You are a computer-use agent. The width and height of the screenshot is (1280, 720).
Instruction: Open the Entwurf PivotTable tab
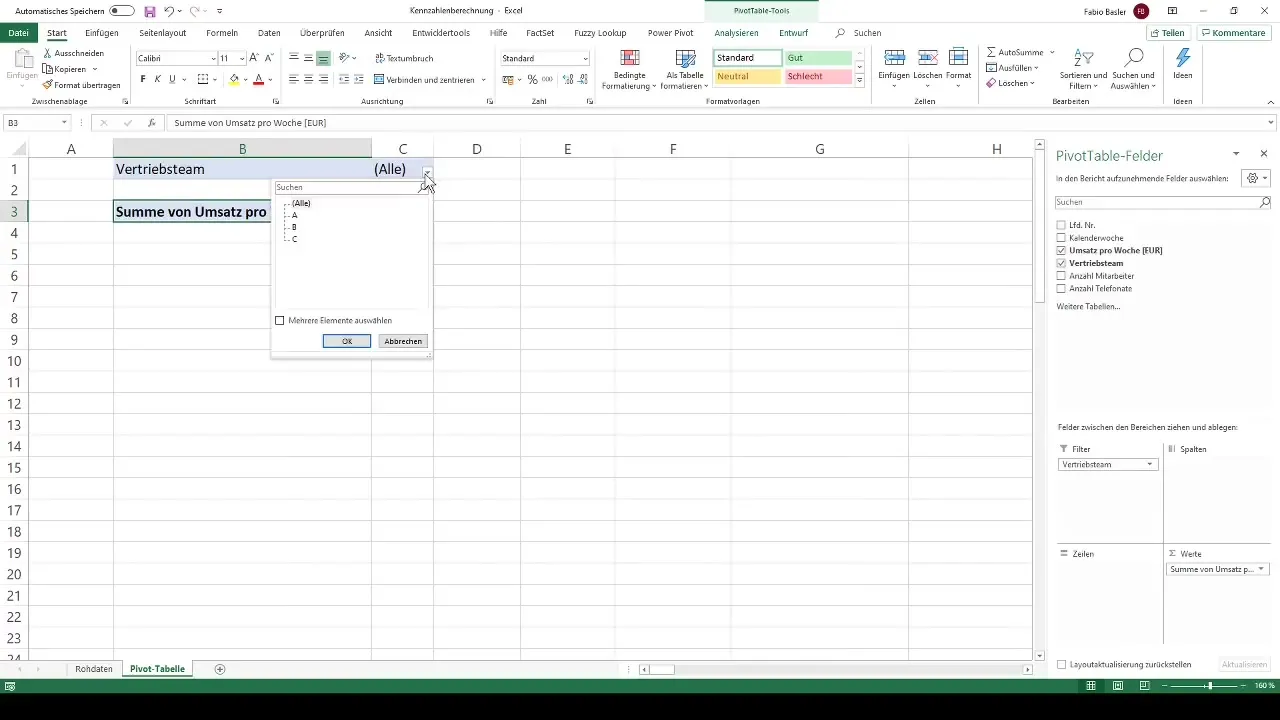(x=793, y=33)
